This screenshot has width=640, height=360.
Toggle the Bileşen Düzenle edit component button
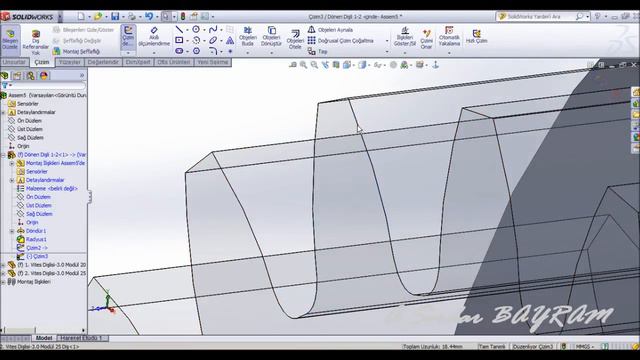click(10, 39)
